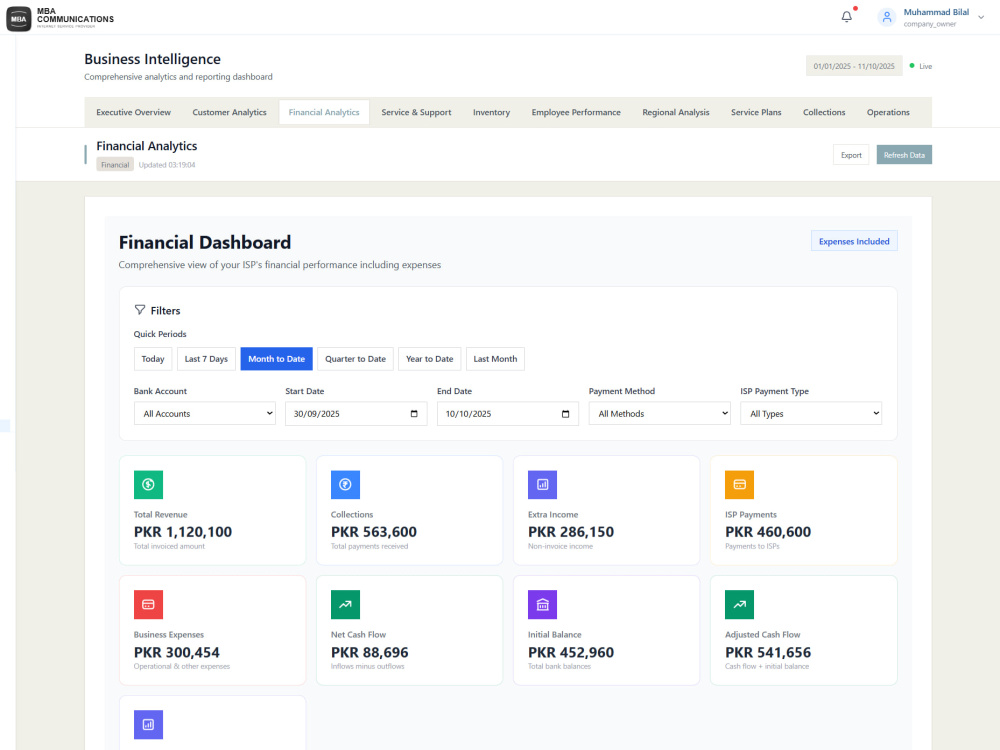Switch to Customer Analytics tab

230,112
